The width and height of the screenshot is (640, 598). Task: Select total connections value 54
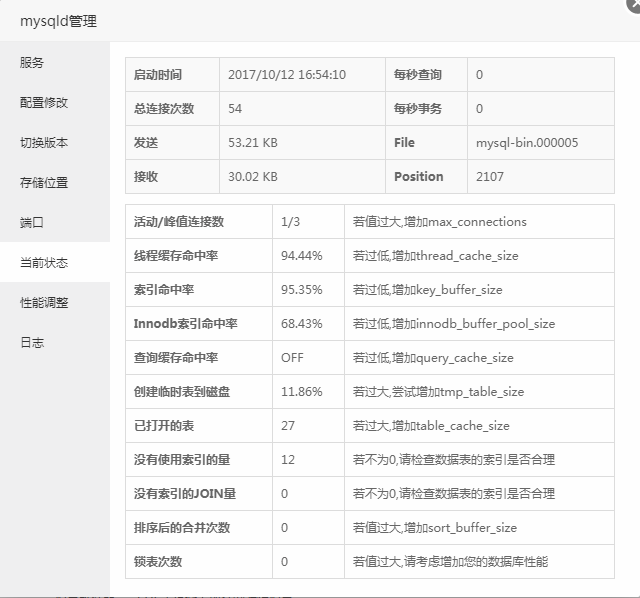[x=235, y=109]
